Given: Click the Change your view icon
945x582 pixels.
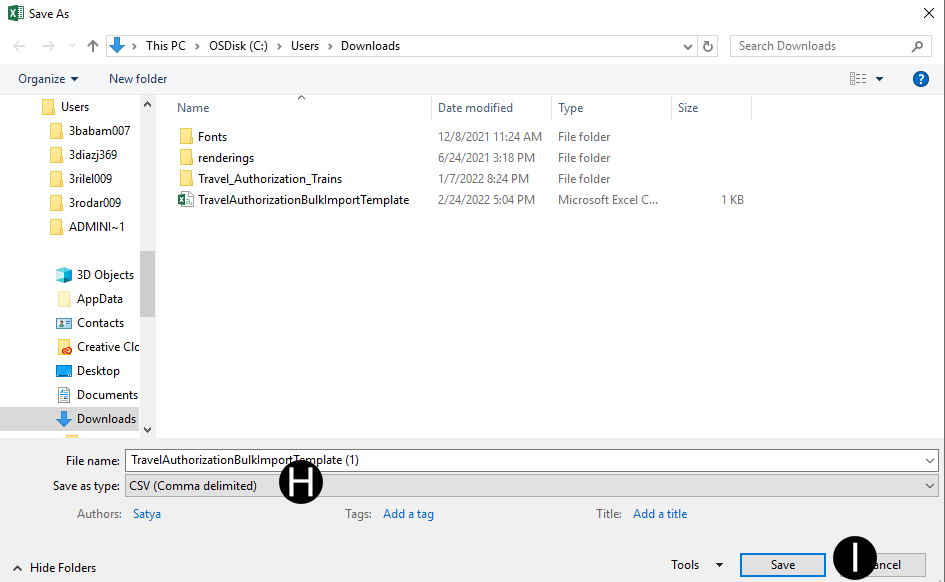Looking at the screenshot, I should click(858, 79).
